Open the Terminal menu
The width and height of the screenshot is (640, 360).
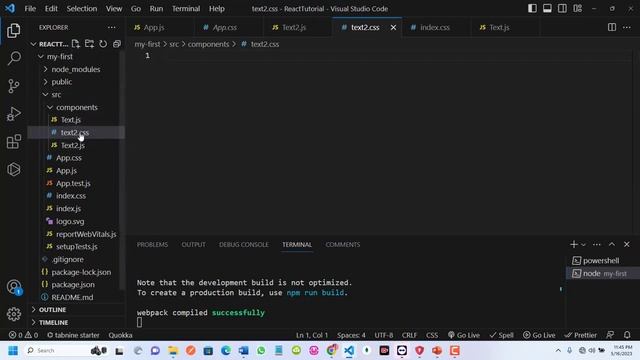(186, 9)
